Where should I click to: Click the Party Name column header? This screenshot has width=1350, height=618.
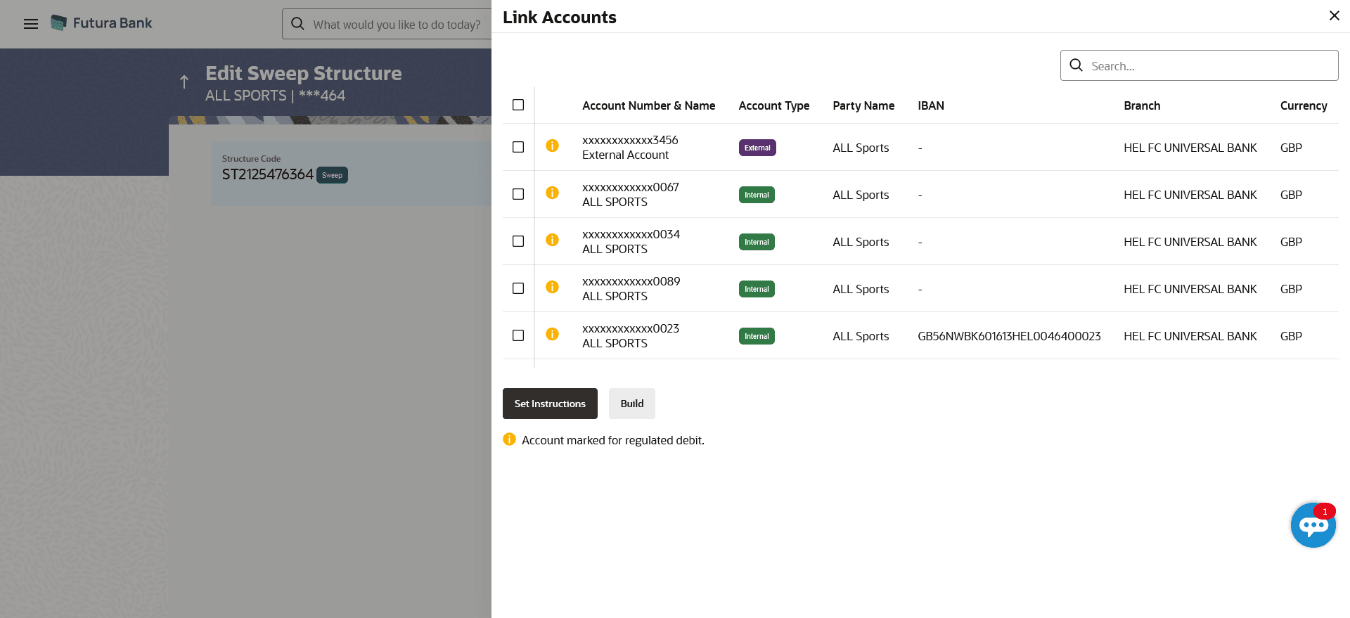tap(864, 105)
